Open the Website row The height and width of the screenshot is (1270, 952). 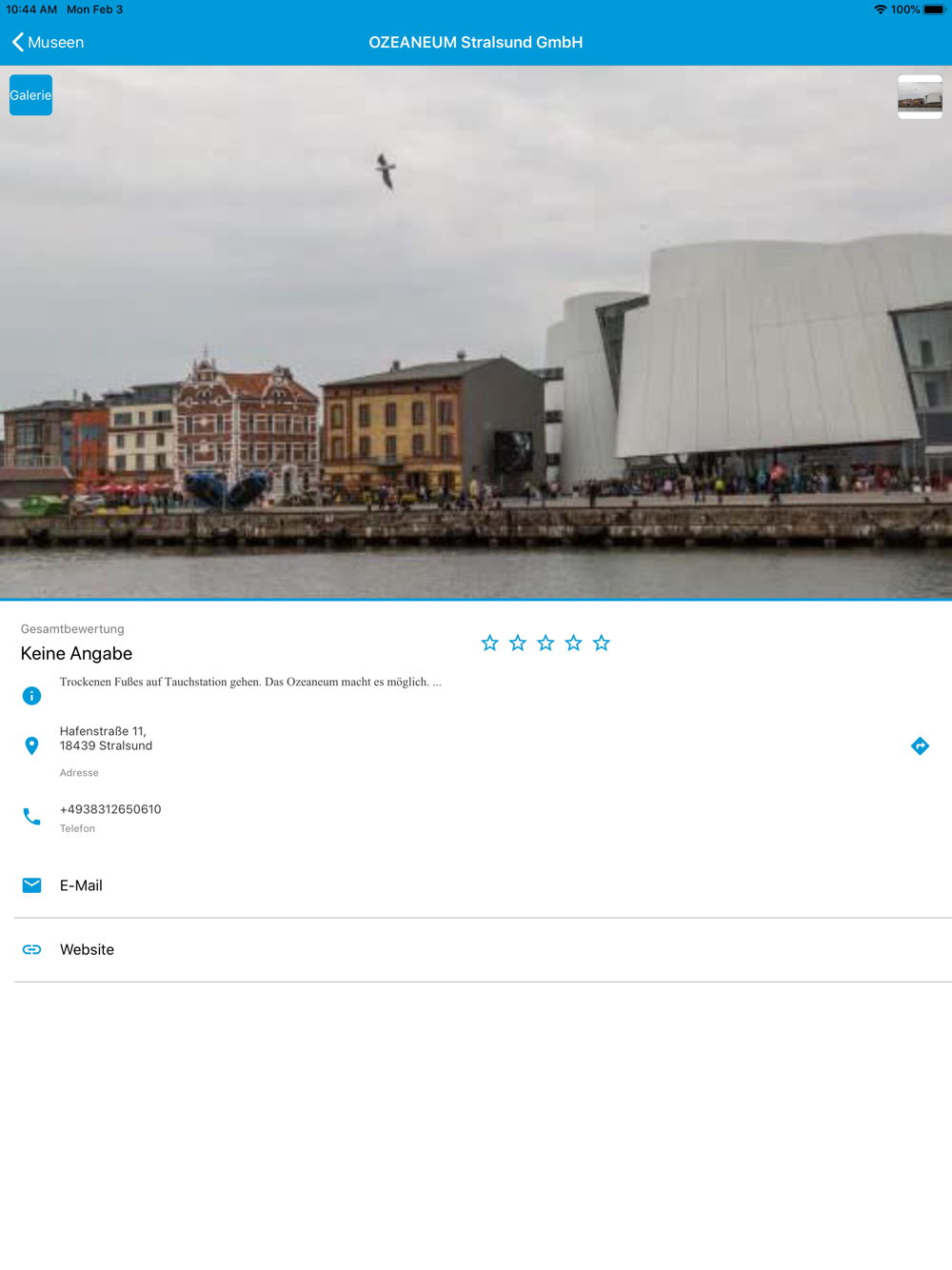point(483,950)
